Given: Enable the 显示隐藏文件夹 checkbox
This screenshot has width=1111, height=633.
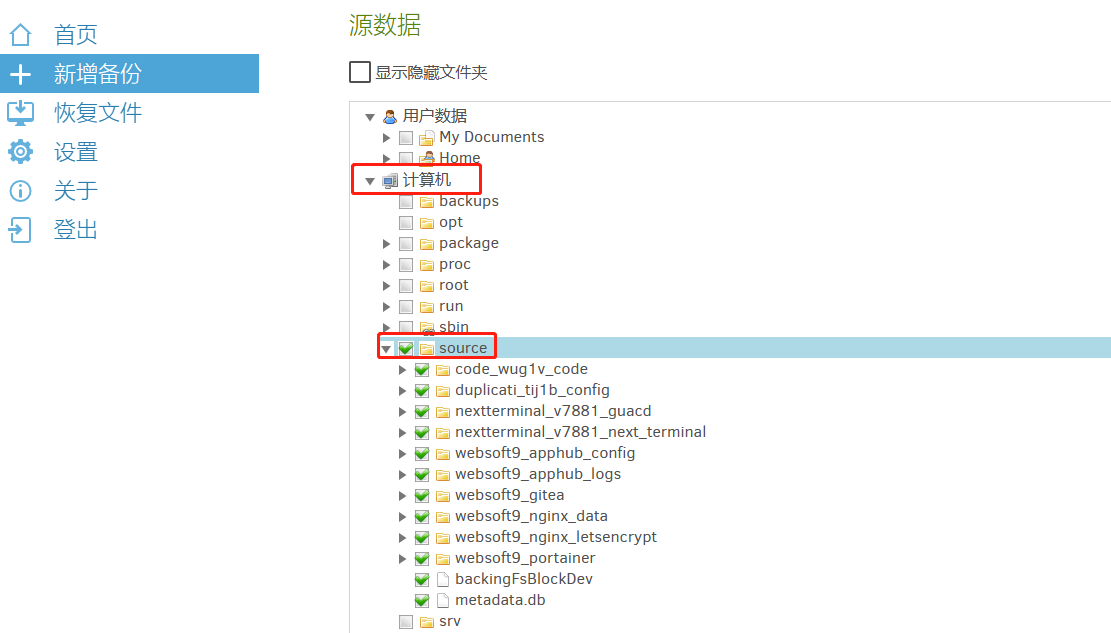Looking at the screenshot, I should [x=360, y=72].
